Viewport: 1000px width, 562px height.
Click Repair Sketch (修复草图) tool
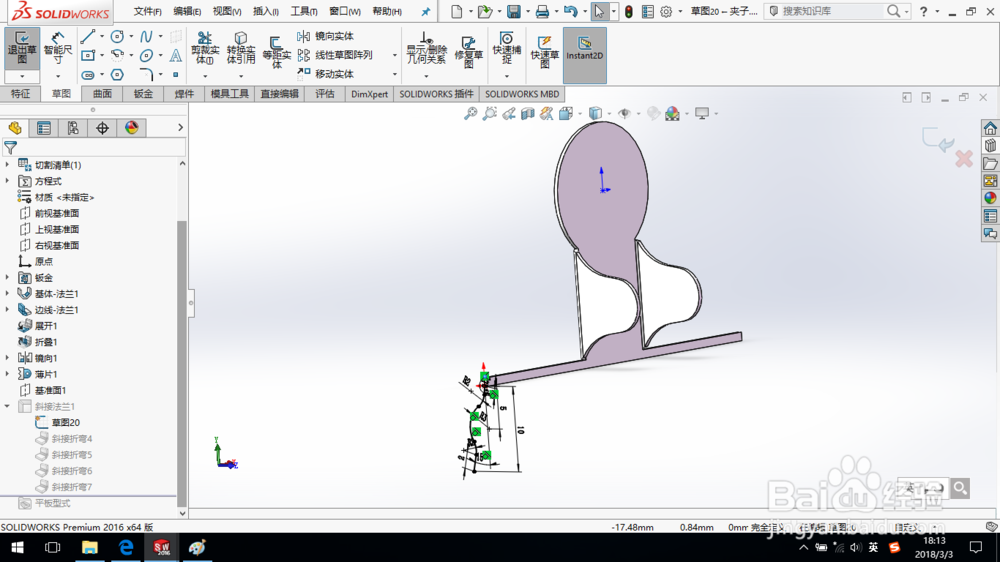(468, 51)
